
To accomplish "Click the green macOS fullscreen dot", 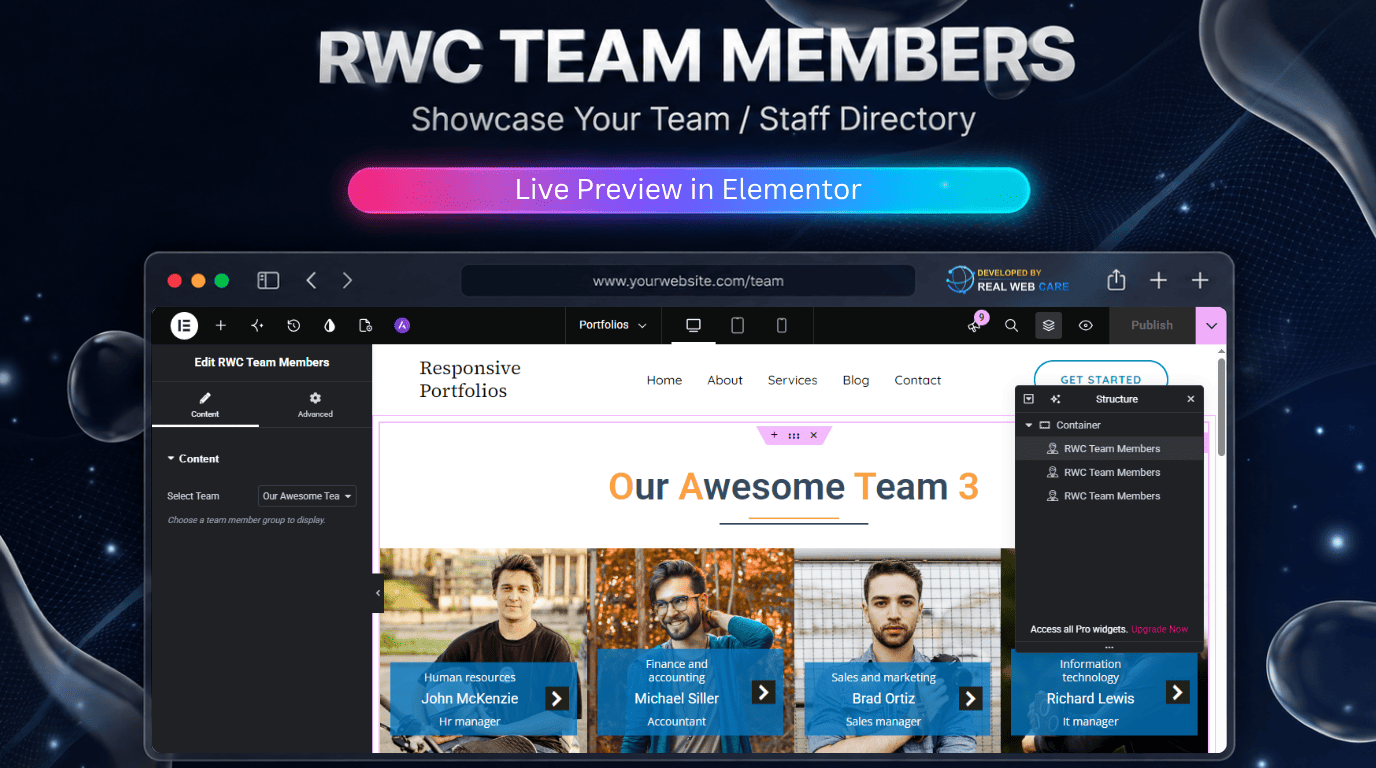I will pyautogui.click(x=222, y=281).
